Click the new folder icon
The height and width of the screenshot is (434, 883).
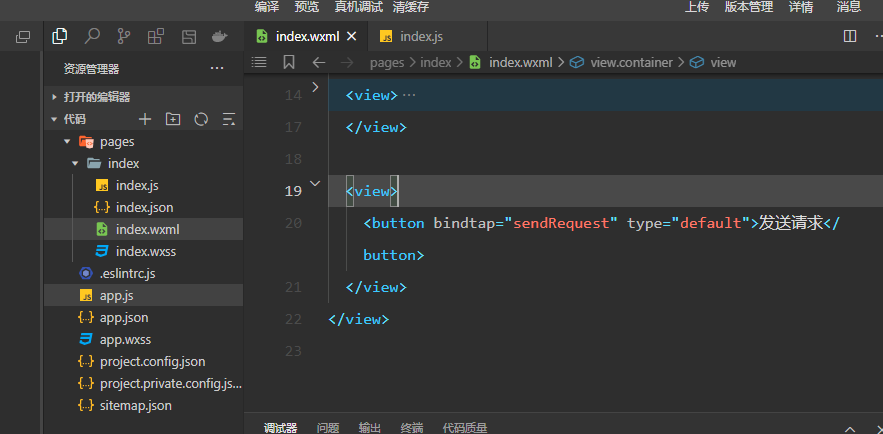(x=173, y=119)
